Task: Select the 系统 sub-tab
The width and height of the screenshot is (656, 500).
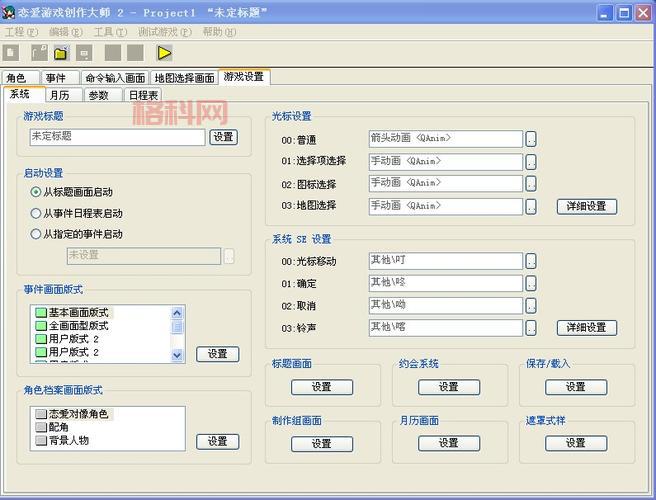Action: click(24, 95)
